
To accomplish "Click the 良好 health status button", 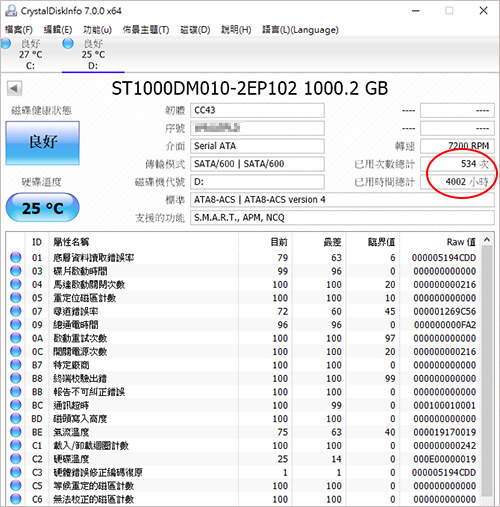I will coord(43,143).
